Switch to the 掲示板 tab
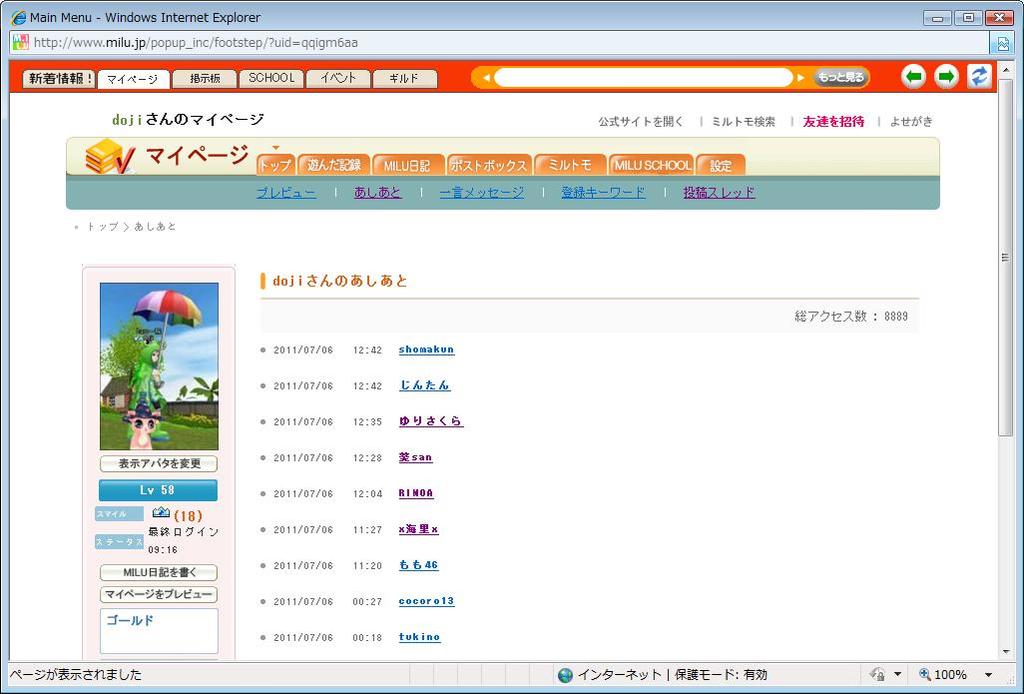The image size is (1024, 694). (204, 79)
